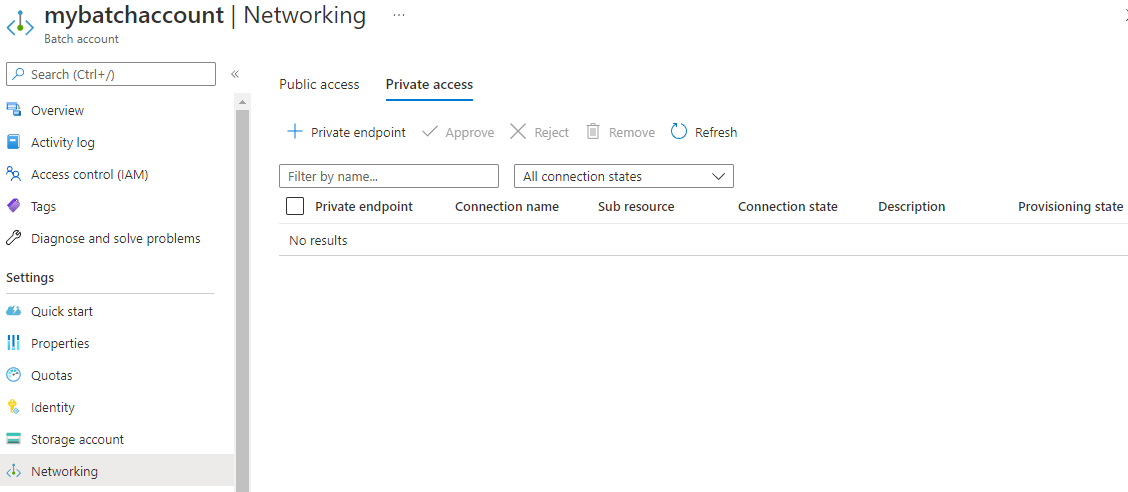
Task: Focus the Search (Ctrl+/) field
Action: click(x=111, y=74)
